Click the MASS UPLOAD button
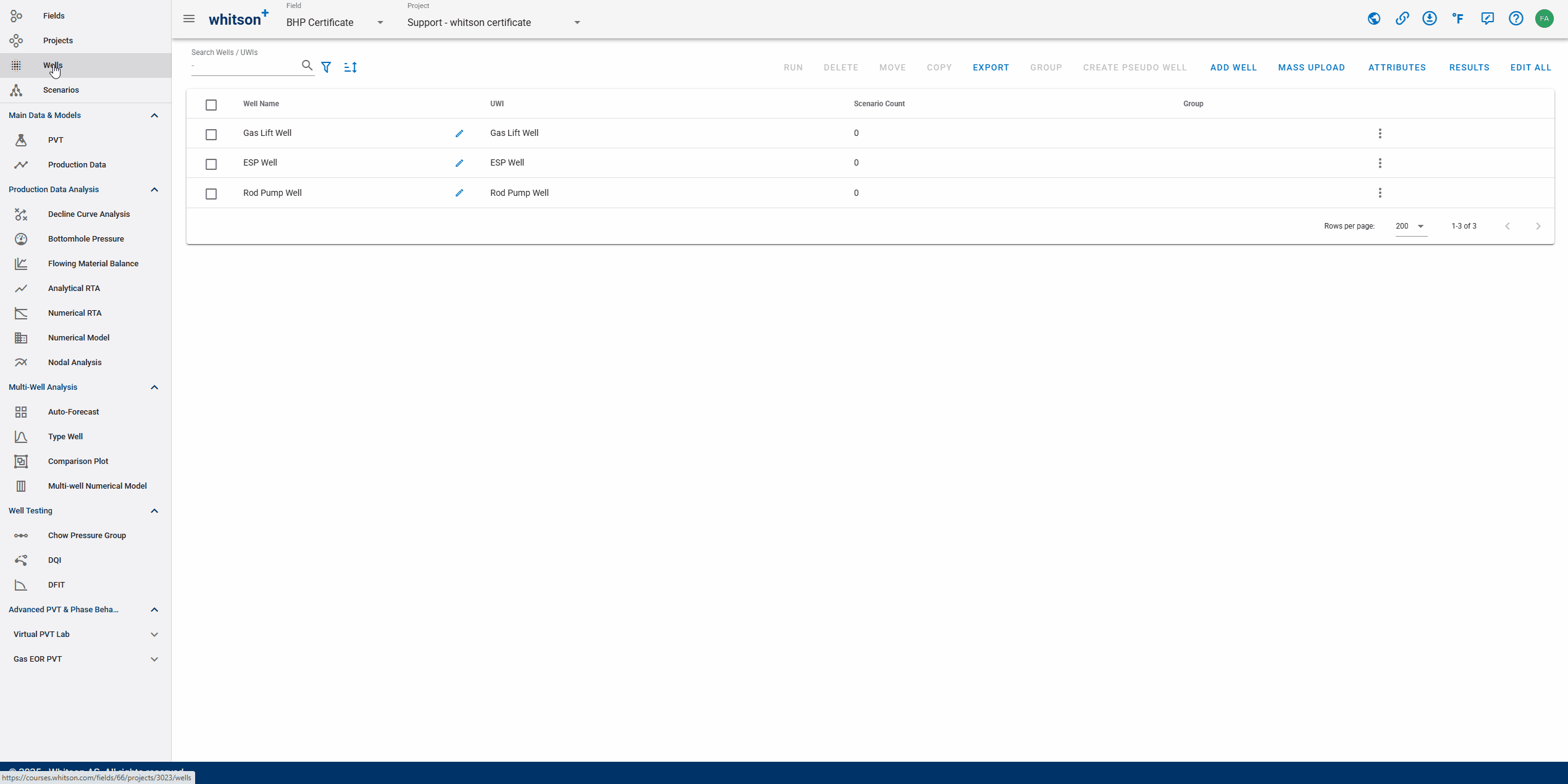Screen dimensions: 1568x784 tap(1312, 67)
